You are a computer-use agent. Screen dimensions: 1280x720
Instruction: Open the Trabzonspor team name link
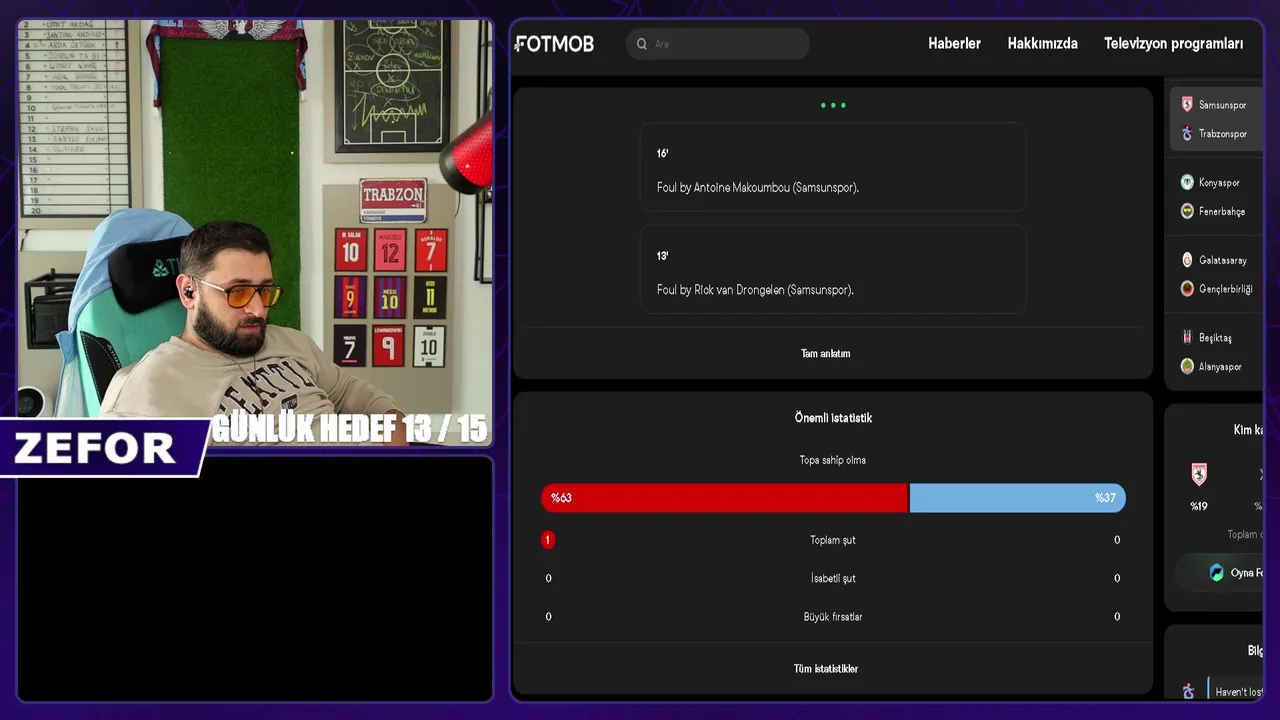coord(1222,134)
